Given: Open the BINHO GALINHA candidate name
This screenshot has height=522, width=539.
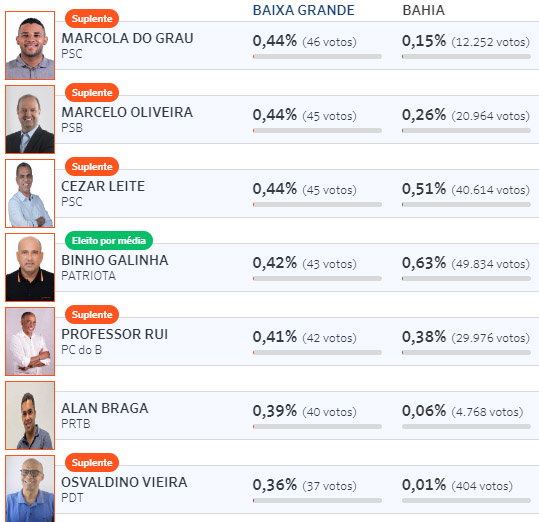Looking at the screenshot, I should [115, 260].
